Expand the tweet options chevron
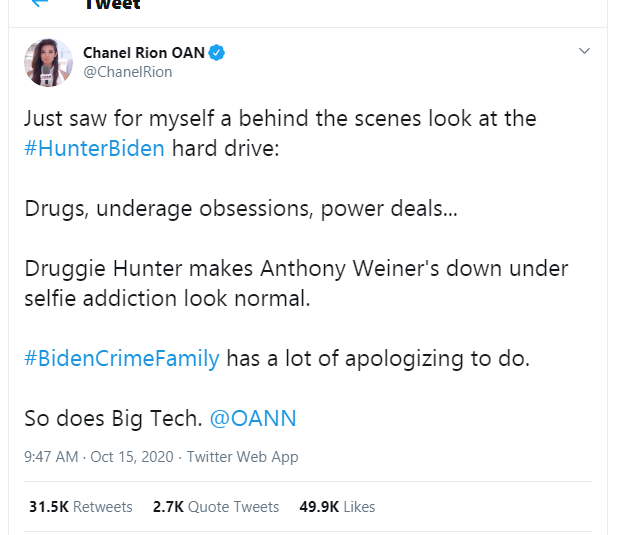Image resolution: width=627 pixels, height=535 pixels. 585,51
